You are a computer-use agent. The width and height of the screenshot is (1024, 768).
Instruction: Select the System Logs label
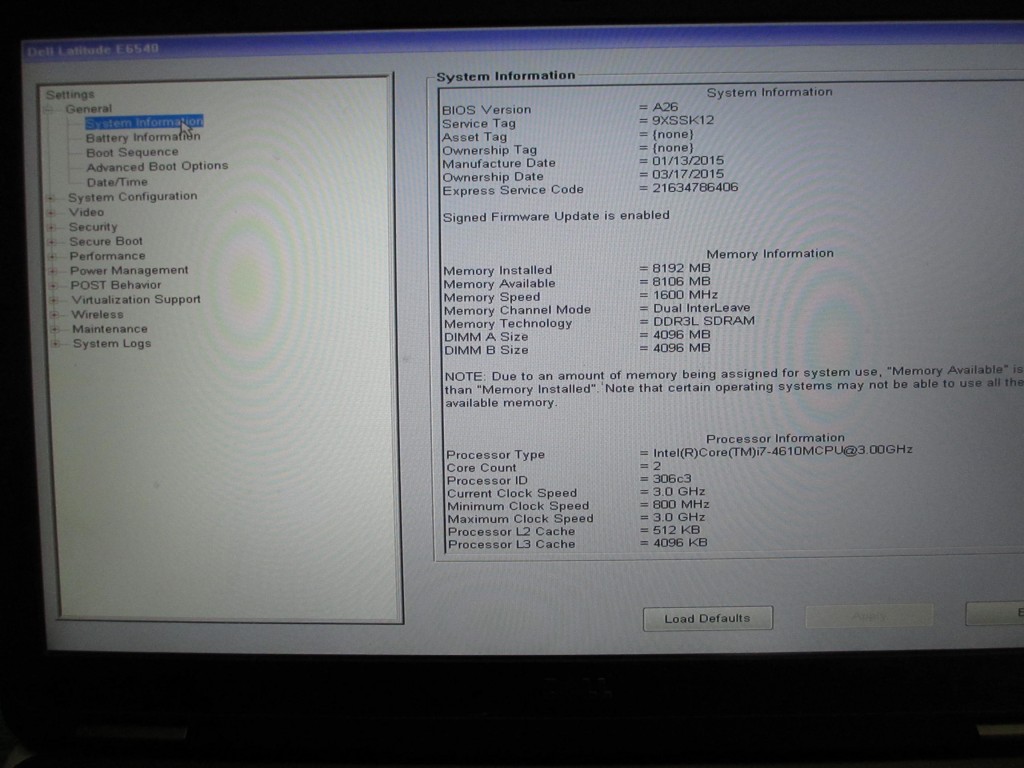(112, 344)
